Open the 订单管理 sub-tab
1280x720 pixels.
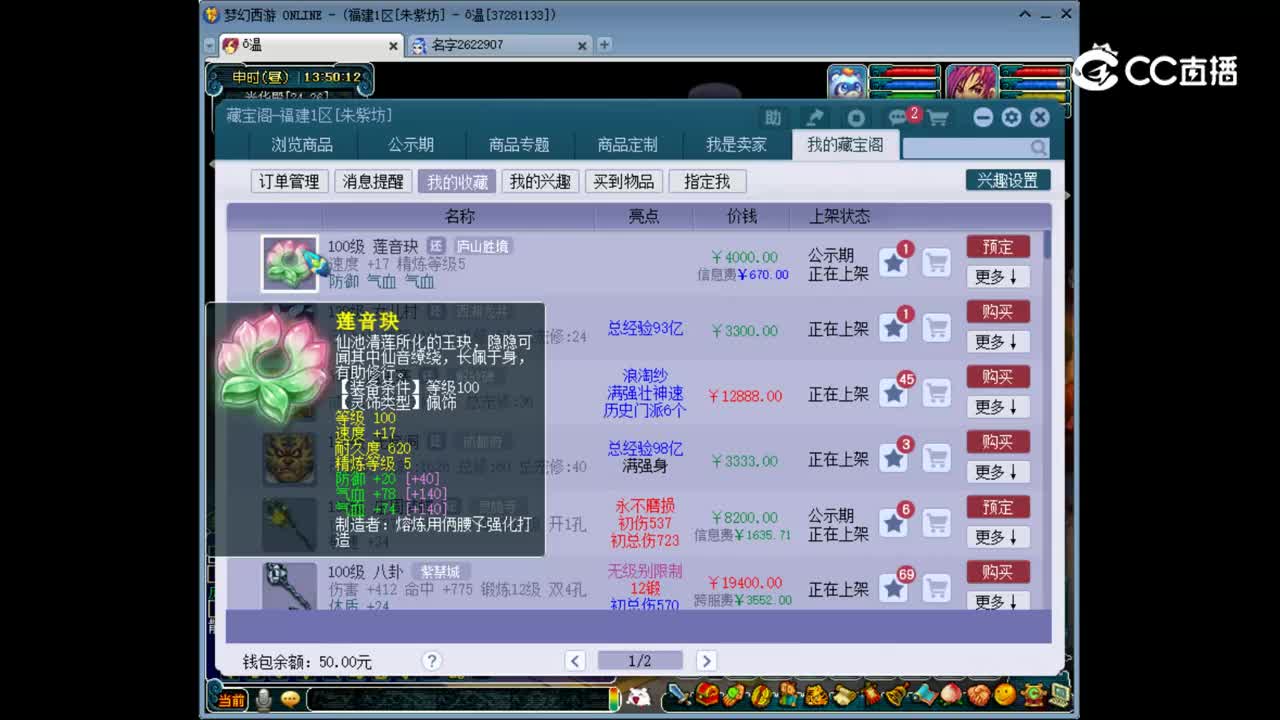point(289,181)
